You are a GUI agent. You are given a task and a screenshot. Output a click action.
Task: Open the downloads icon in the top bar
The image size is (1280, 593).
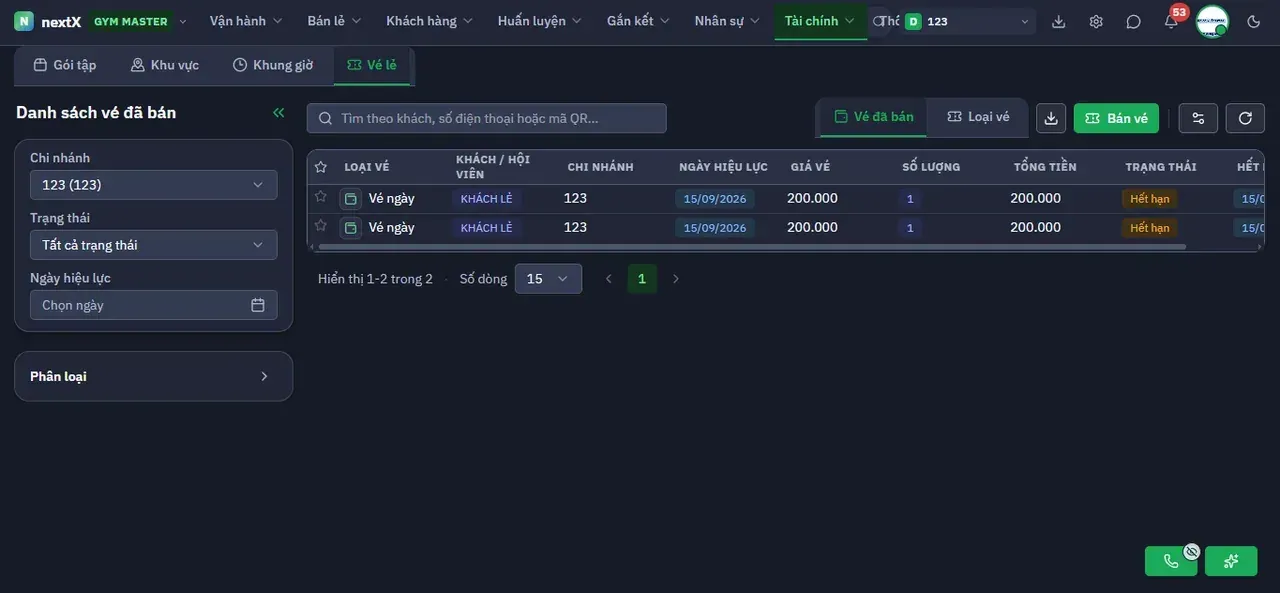click(x=1059, y=21)
